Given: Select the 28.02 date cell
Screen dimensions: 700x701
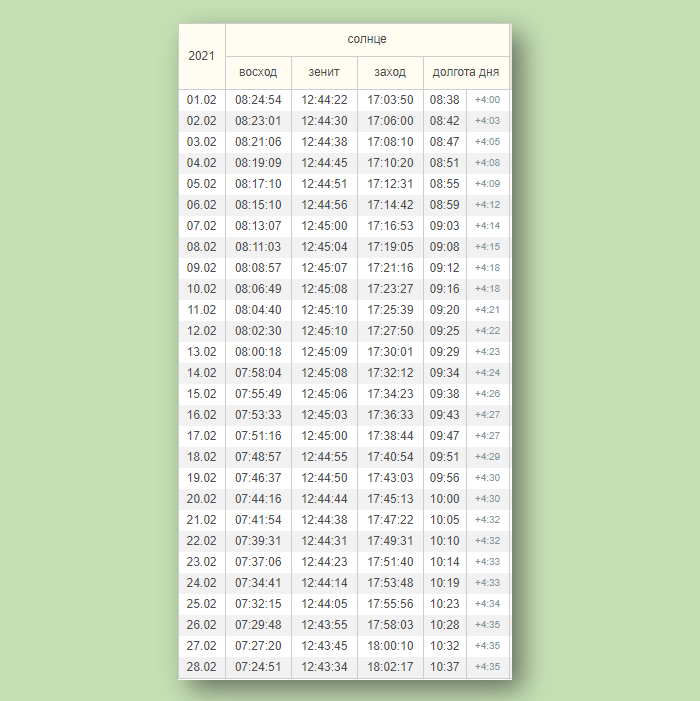Looking at the screenshot, I should click(202, 667).
